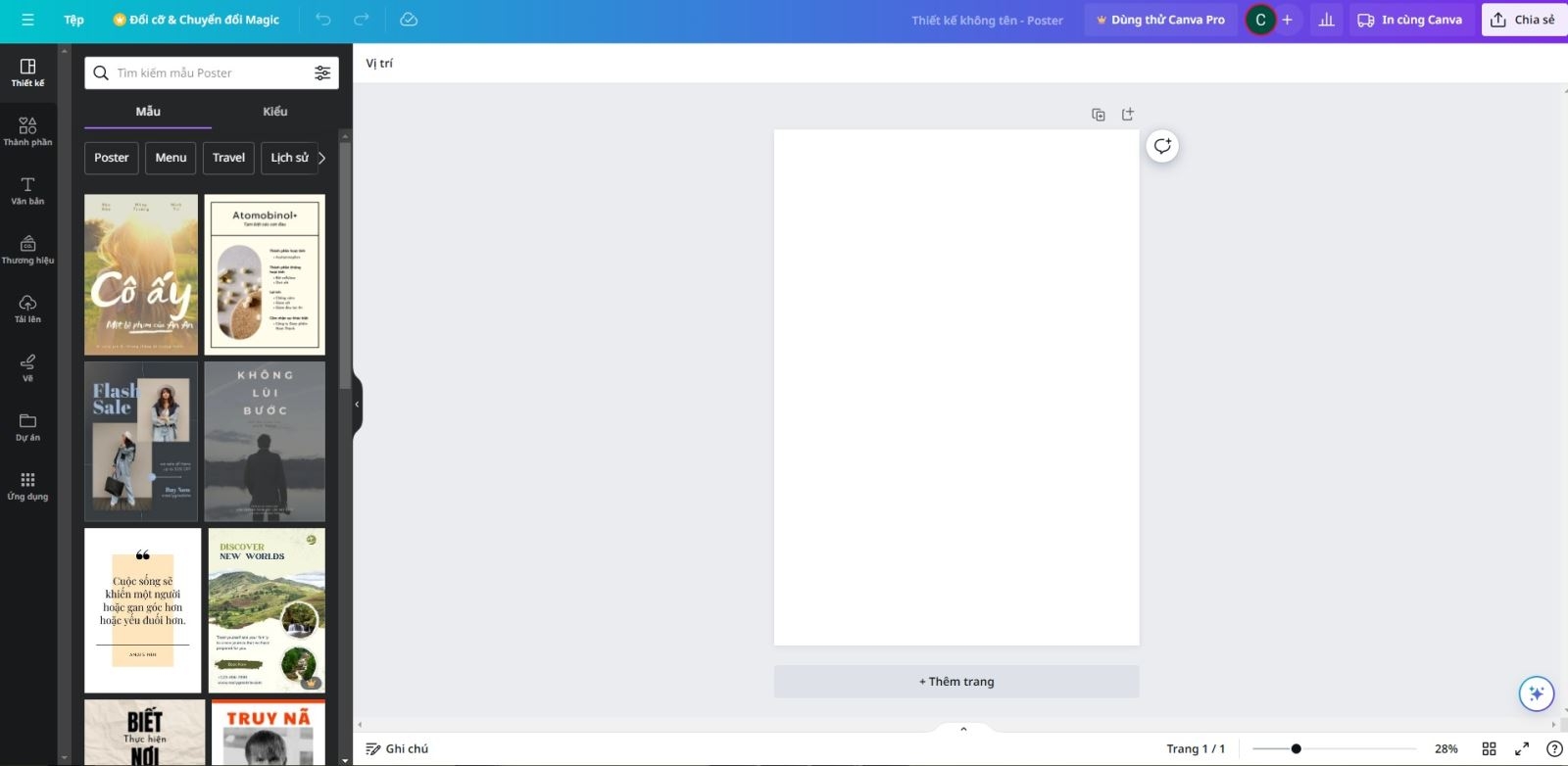
Task: Click the user avatar C
Action: (1260, 20)
